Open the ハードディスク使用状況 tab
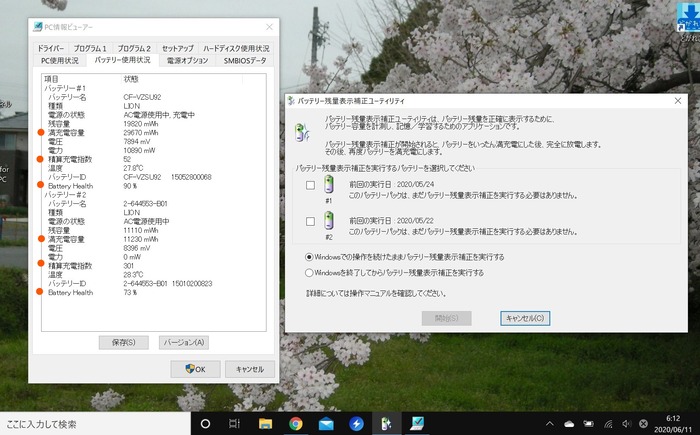The image size is (700, 435). [x=236, y=48]
